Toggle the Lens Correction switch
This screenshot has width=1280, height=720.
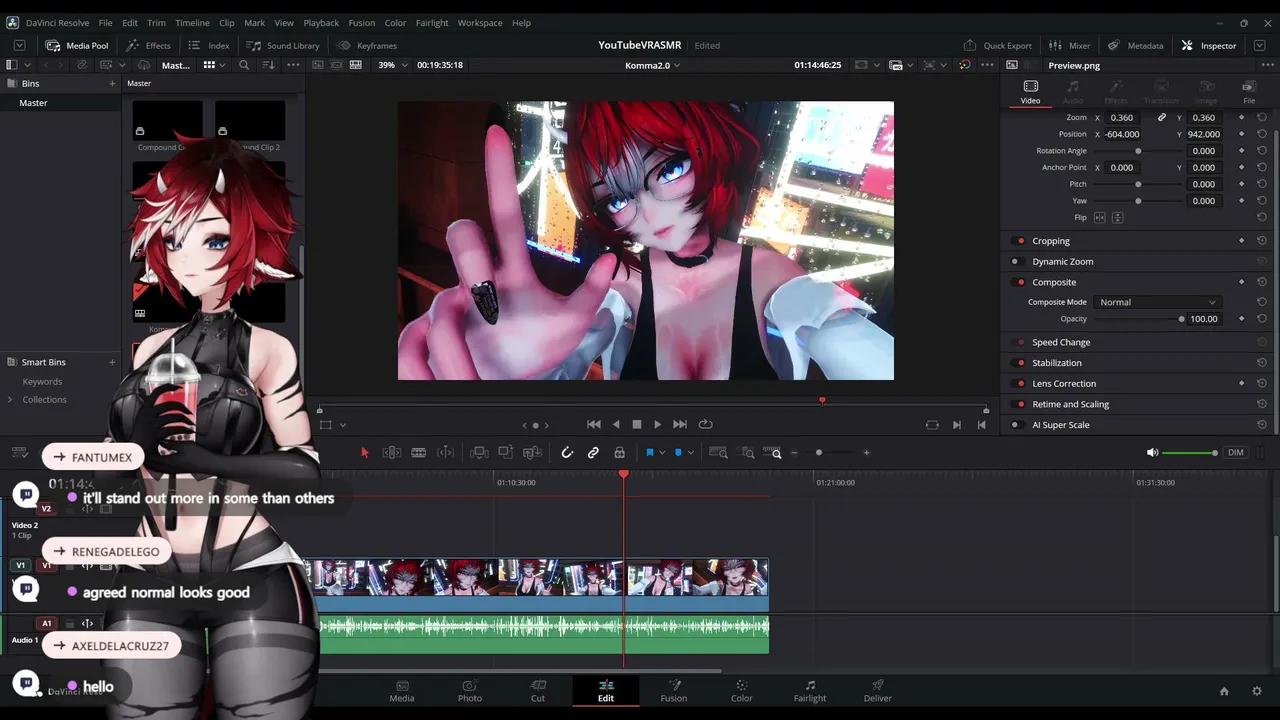click(1019, 384)
